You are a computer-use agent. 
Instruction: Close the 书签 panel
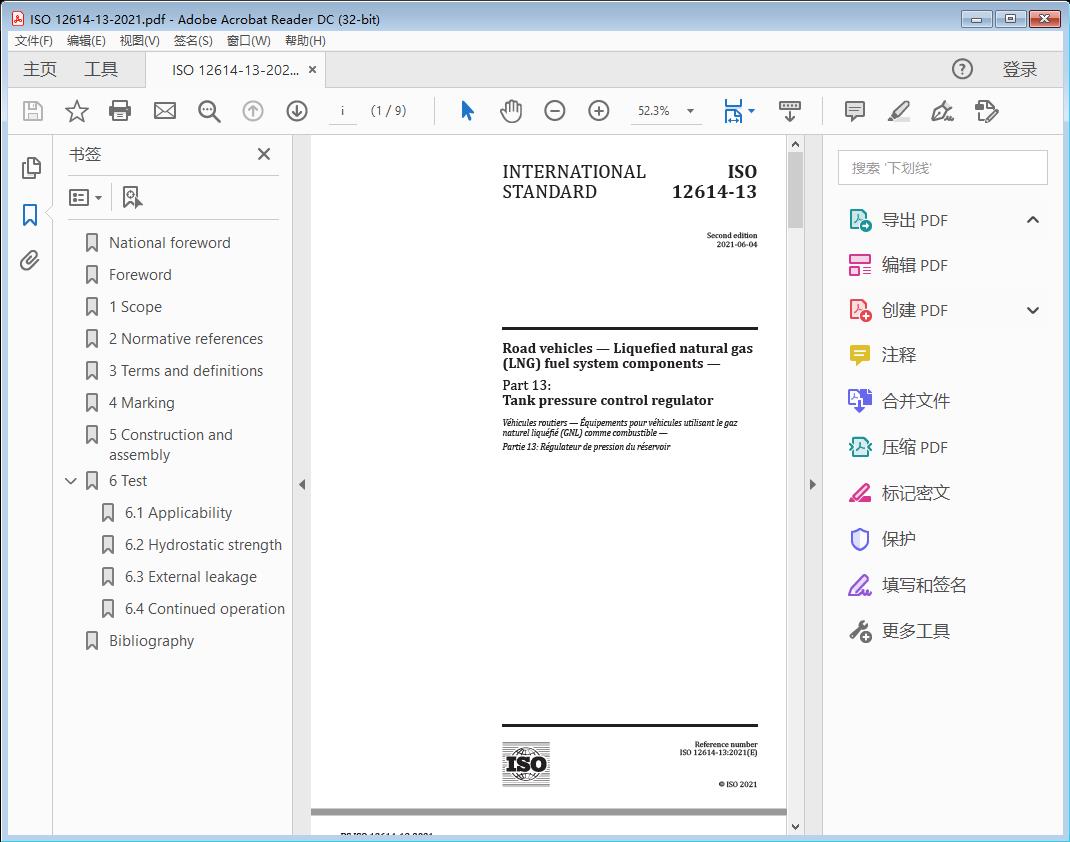(x=264, y=154)
